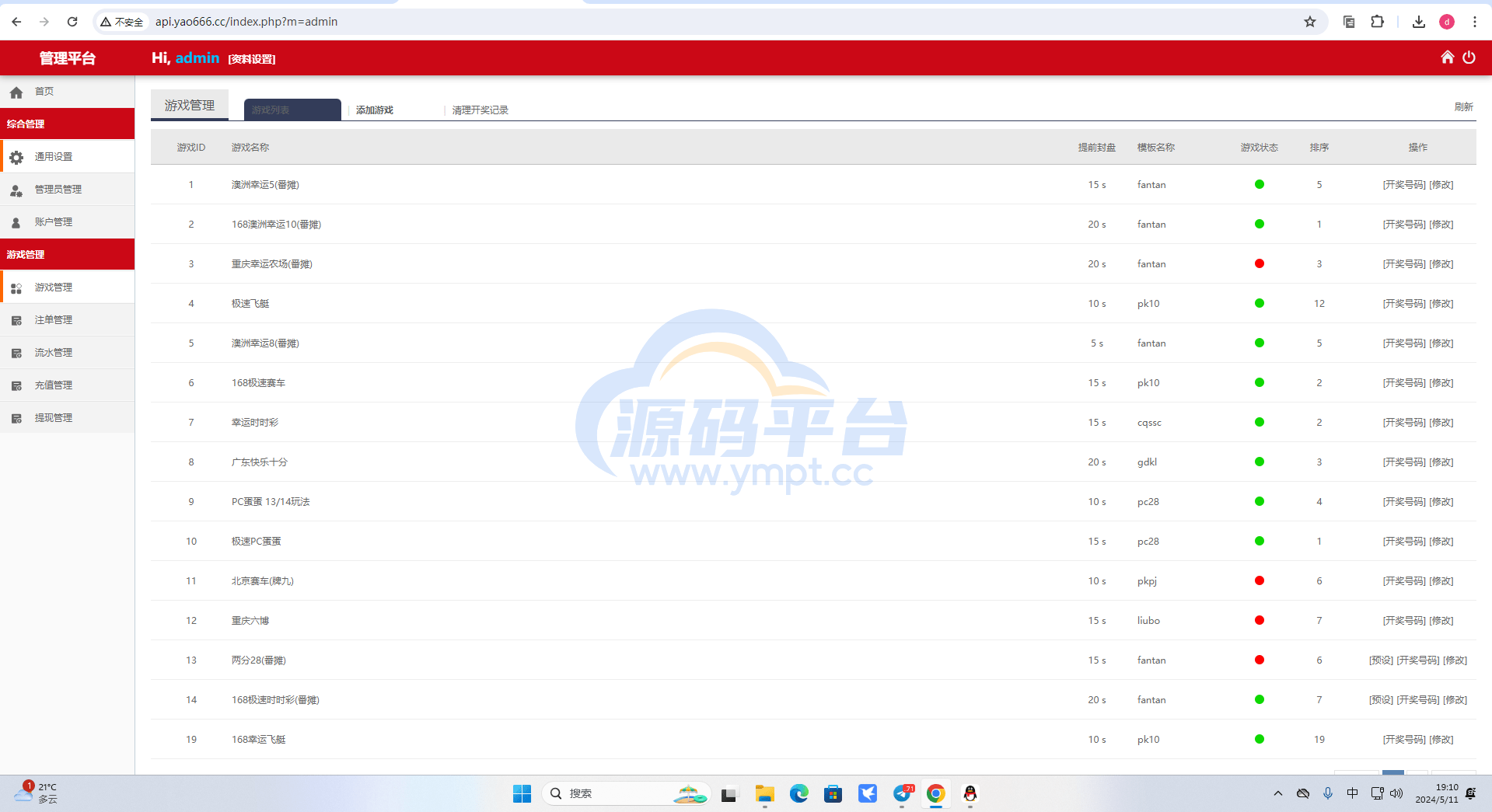Image resolution: width=1492 pixels, height=812 pixels.
Task: Open the system tray hidden icons chevron
Action: pos(1277,793)
